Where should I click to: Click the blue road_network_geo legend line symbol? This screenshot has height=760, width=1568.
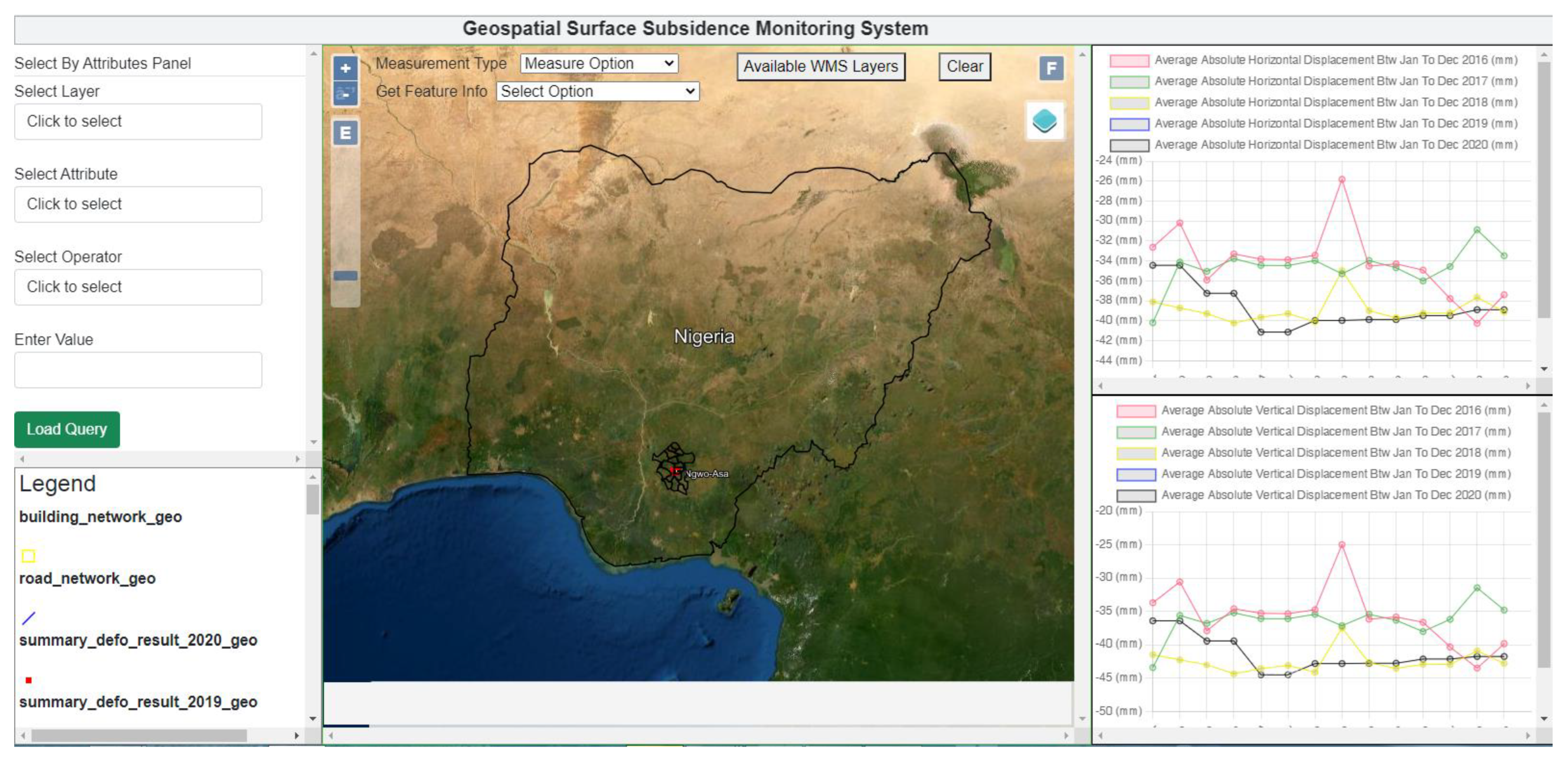pos(29,618)
